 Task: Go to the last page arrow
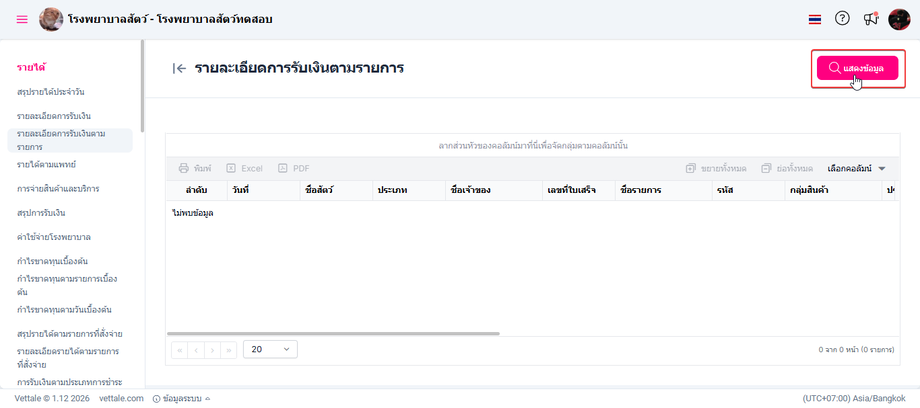[228, 350]
